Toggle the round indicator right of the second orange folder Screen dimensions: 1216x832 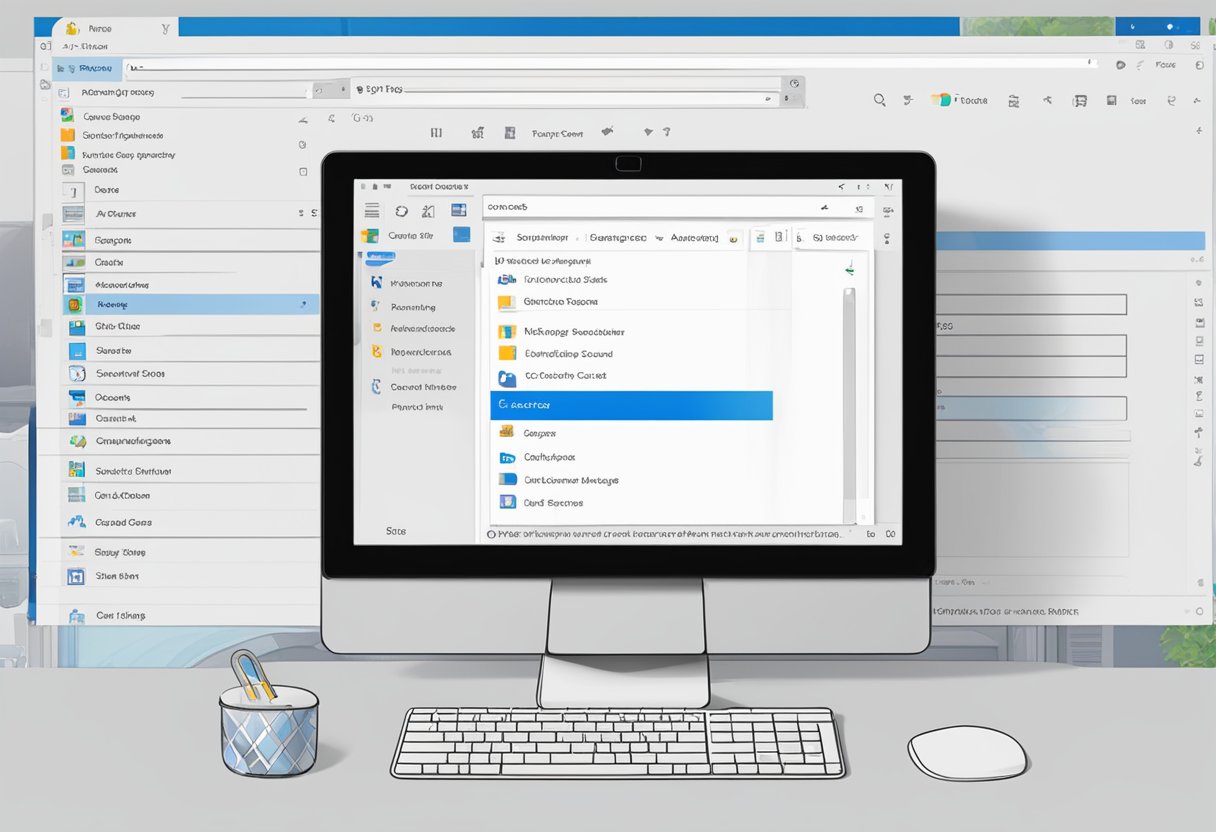[x=302, y=145]
